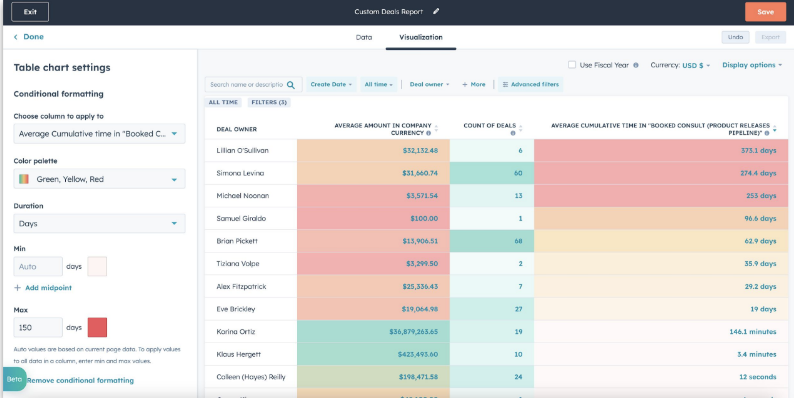This screenshot has width=794, height=398.
Task: Switch to the Data tab
Action: (364, 37)
